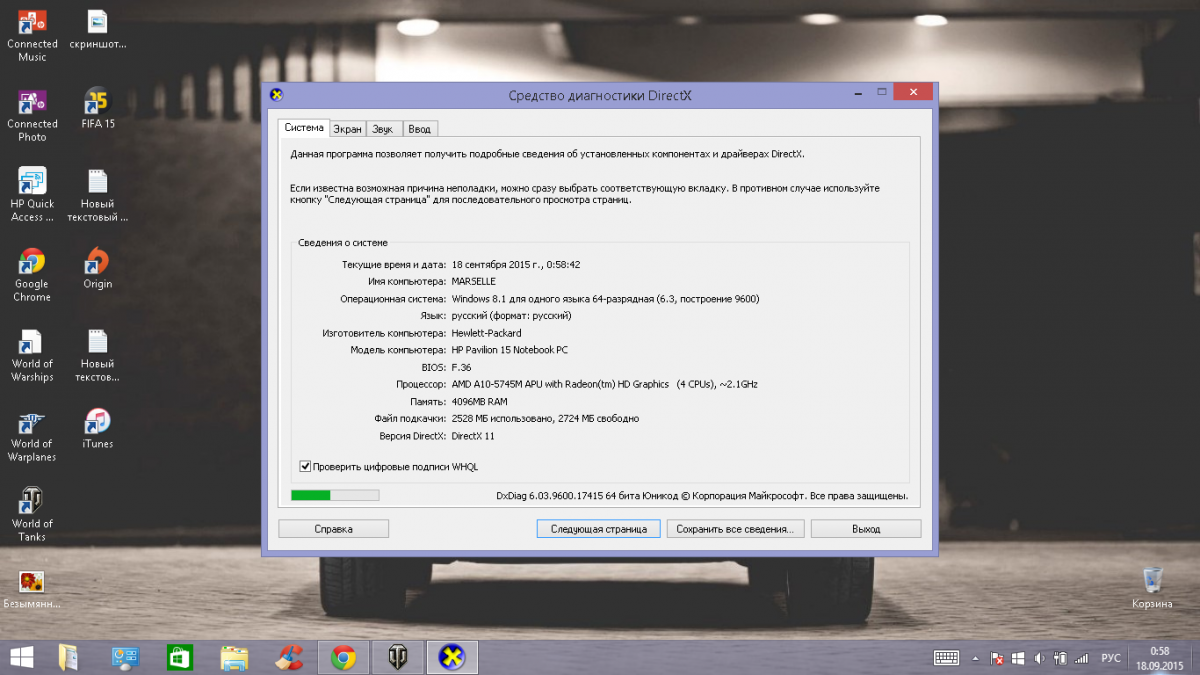This screenshot has width=1200, height=675.
Task: Click the 4096MB RAM value
Action: pos(479,401)
